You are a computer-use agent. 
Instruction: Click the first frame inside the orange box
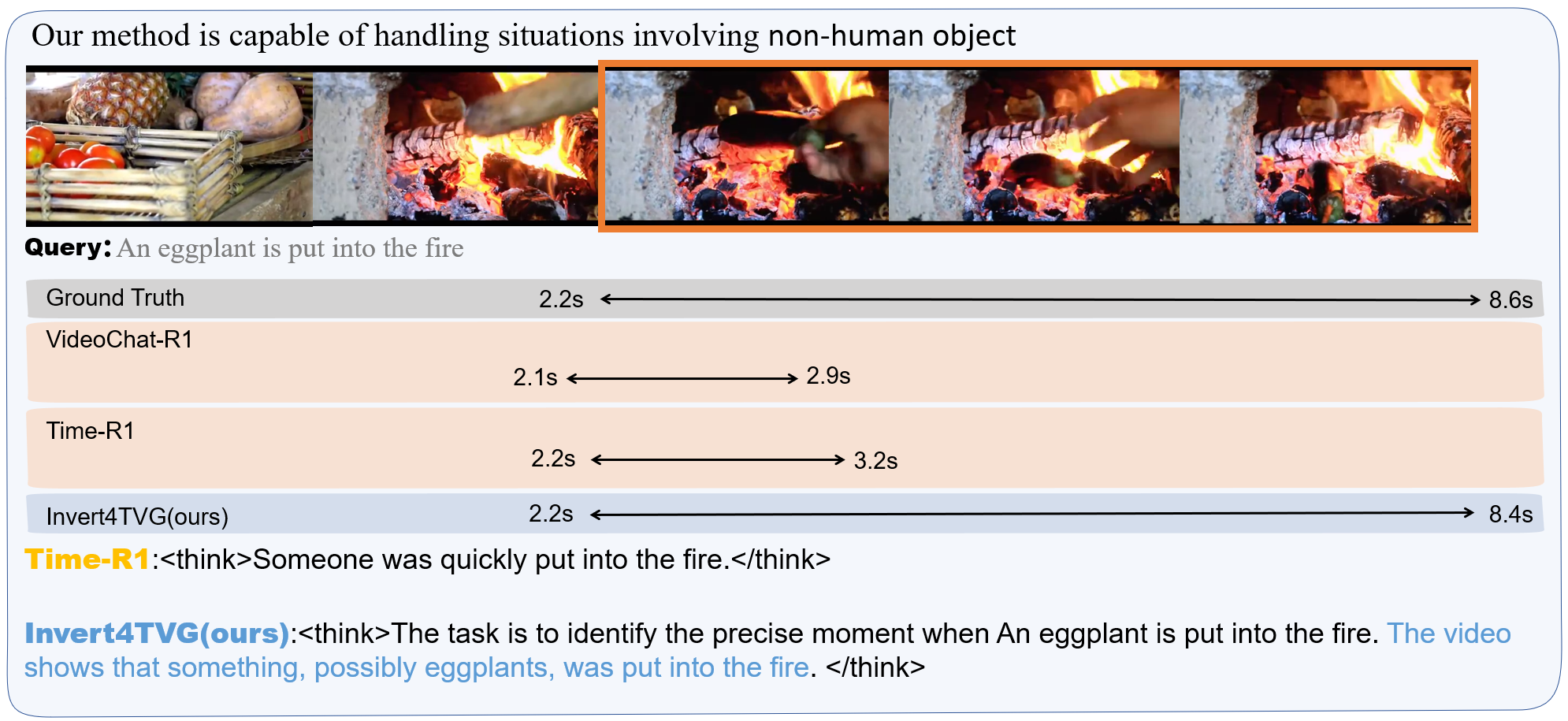745,146
